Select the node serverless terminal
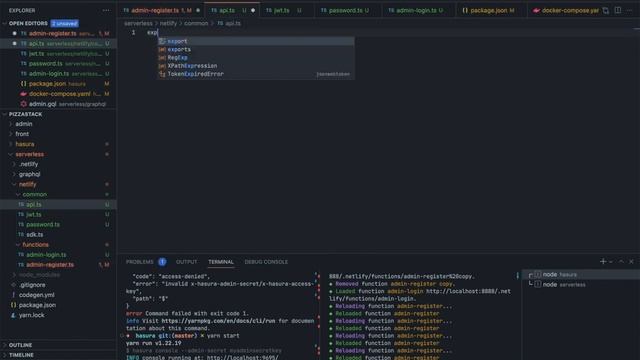The image size is (640, 360). pos(582,284)
